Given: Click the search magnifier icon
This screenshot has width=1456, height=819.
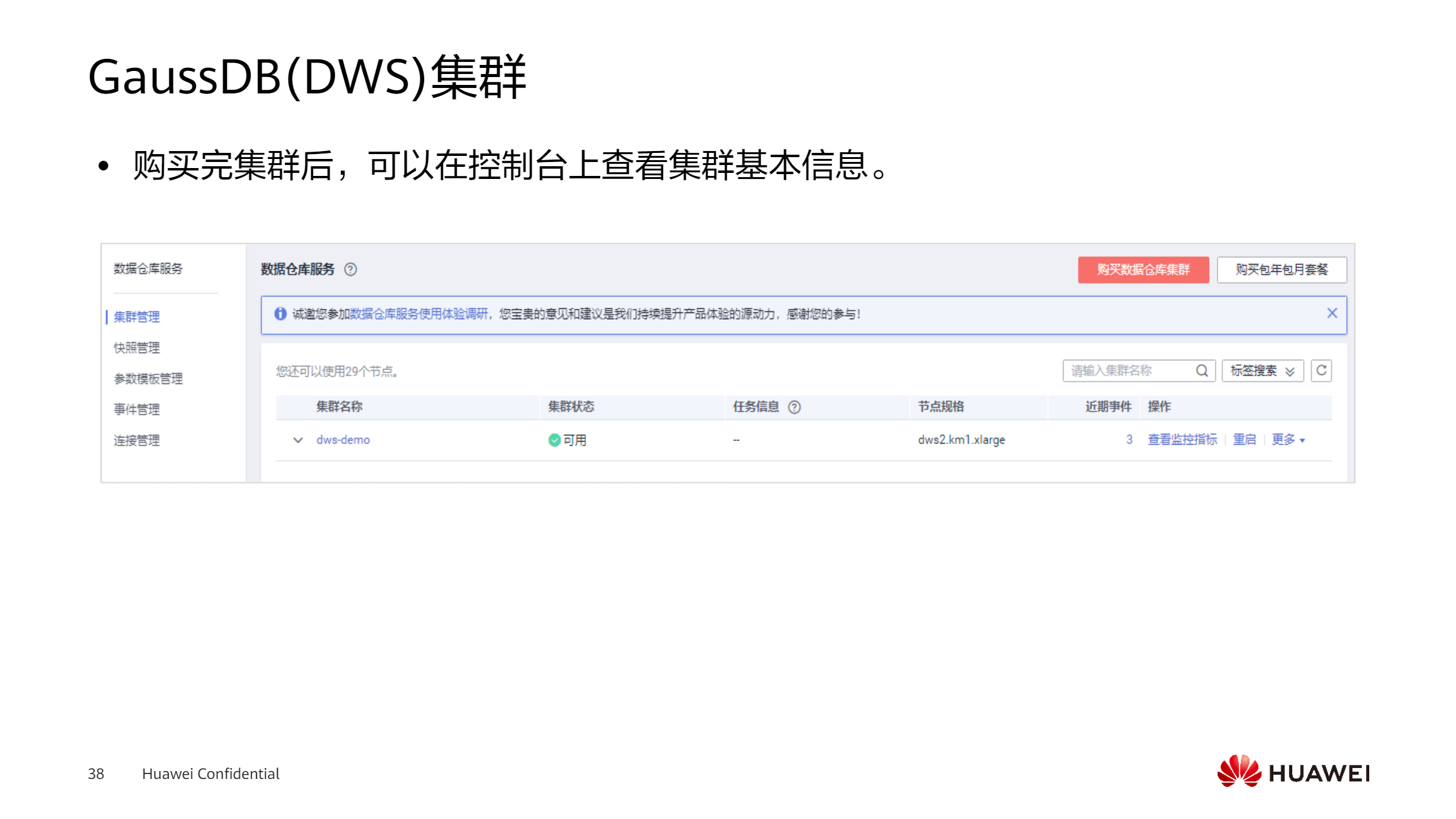Looking at the screenshot, I should pos(1201,371).
